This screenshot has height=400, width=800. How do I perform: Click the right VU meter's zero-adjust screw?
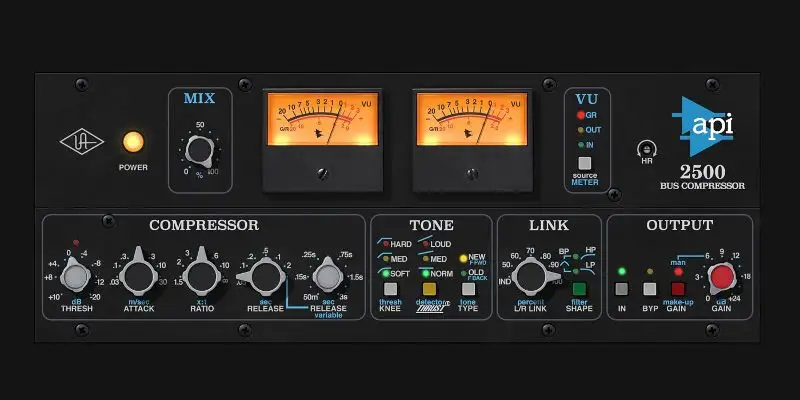pos(468,174)
